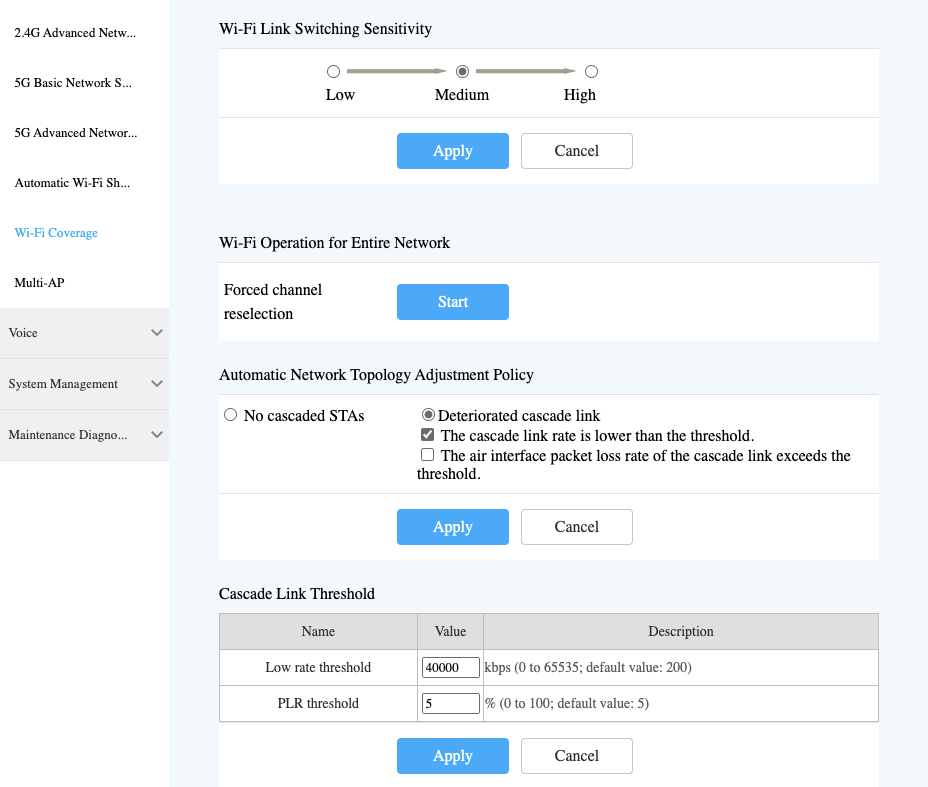Select No cascaded STAs option
This screenshot has height=787, width=928.
coord(231,415)
